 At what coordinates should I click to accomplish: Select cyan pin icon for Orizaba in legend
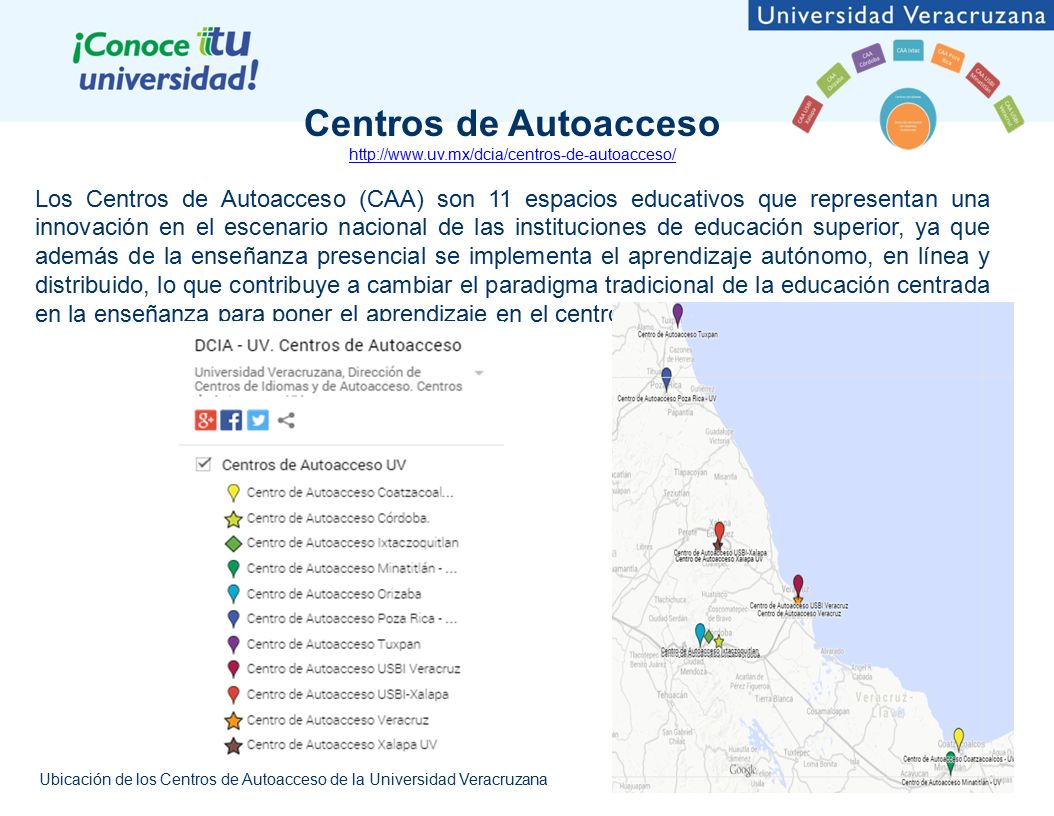tap(233, 594)
